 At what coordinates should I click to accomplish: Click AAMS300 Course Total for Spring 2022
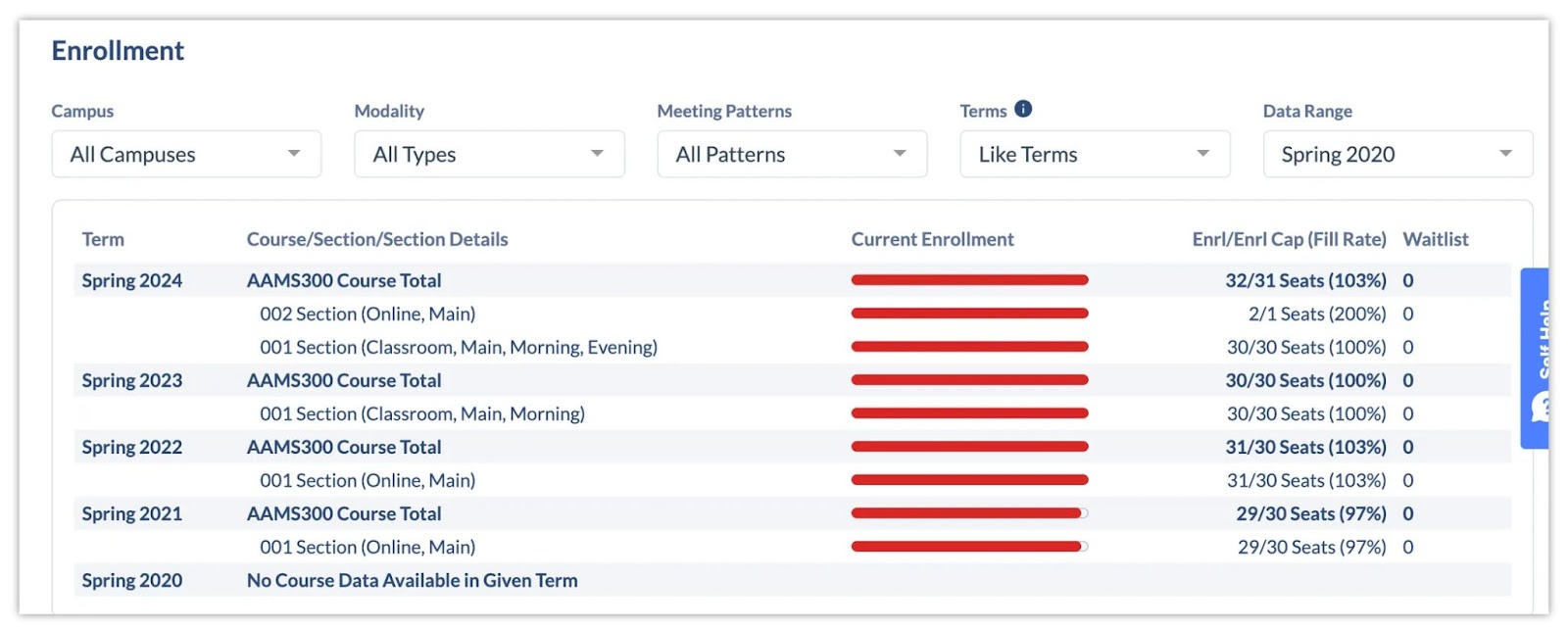(344, 447)
